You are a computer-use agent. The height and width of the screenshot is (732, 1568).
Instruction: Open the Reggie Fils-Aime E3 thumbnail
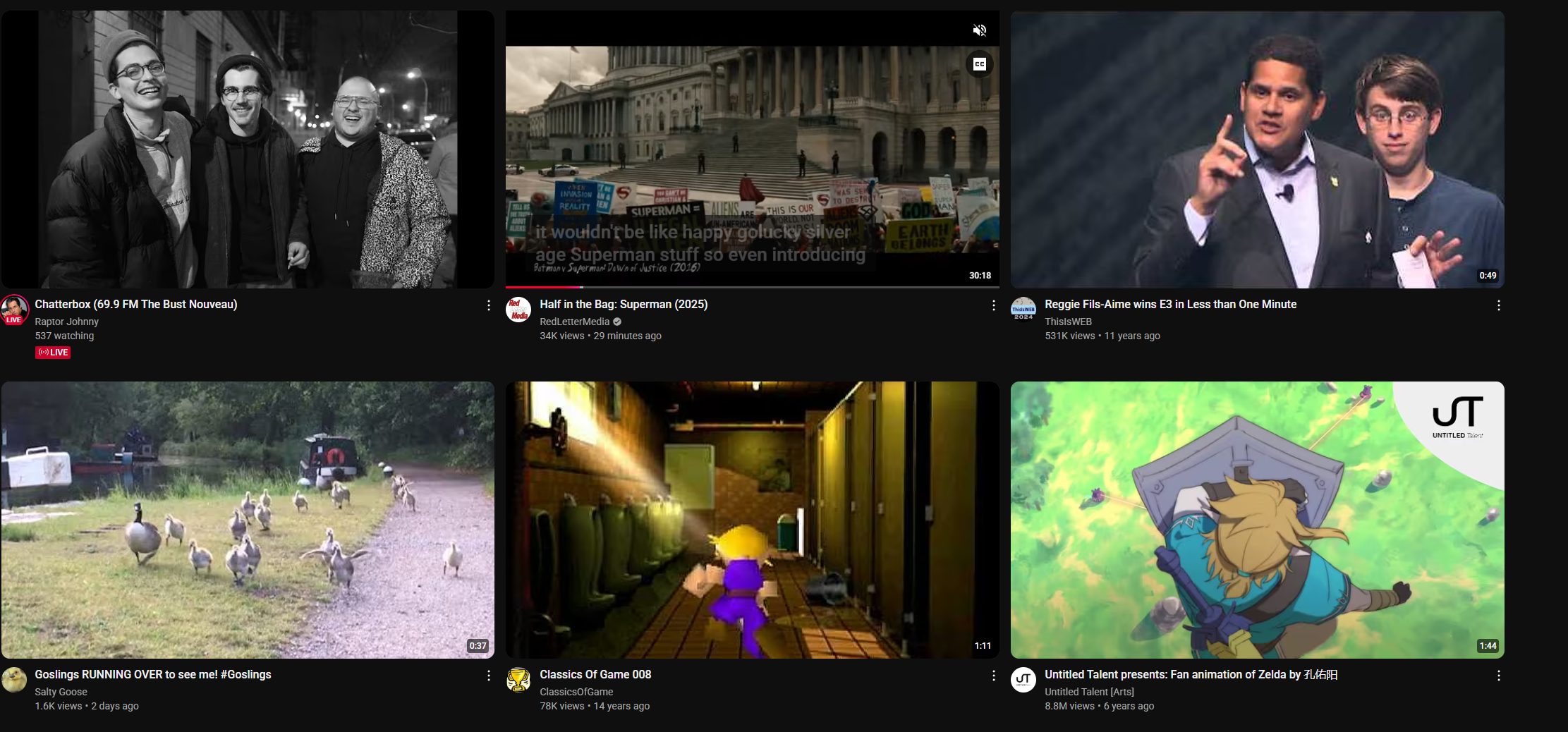1258,149
